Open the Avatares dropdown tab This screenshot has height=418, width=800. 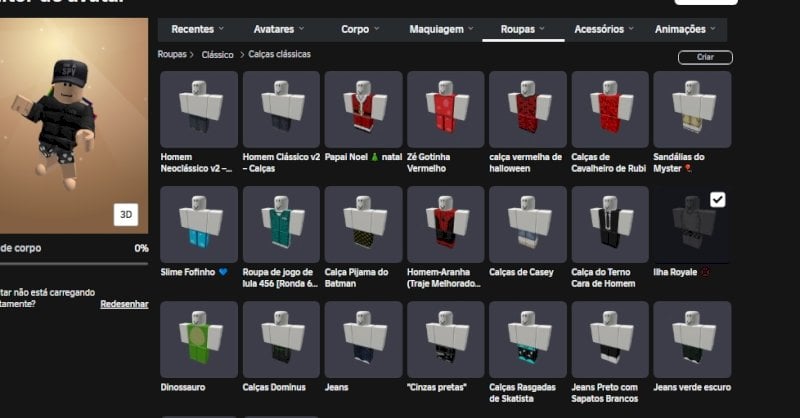tap(279, 30)
